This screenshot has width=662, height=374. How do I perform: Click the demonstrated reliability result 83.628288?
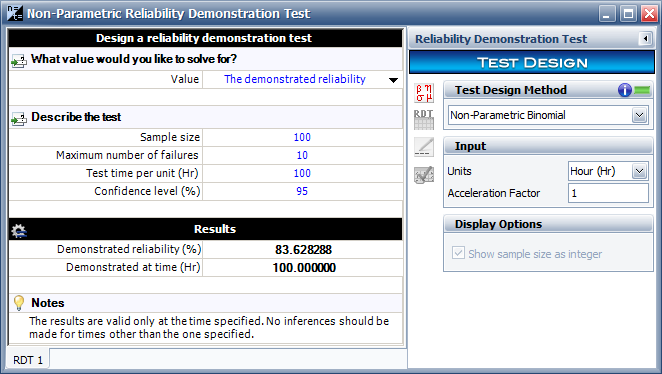point(304,249)
